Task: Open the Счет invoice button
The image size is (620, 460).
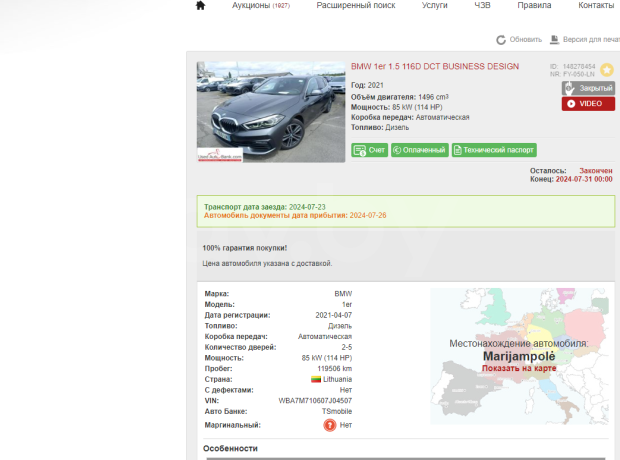Action: pyautogui.click(x=369, y=150)
